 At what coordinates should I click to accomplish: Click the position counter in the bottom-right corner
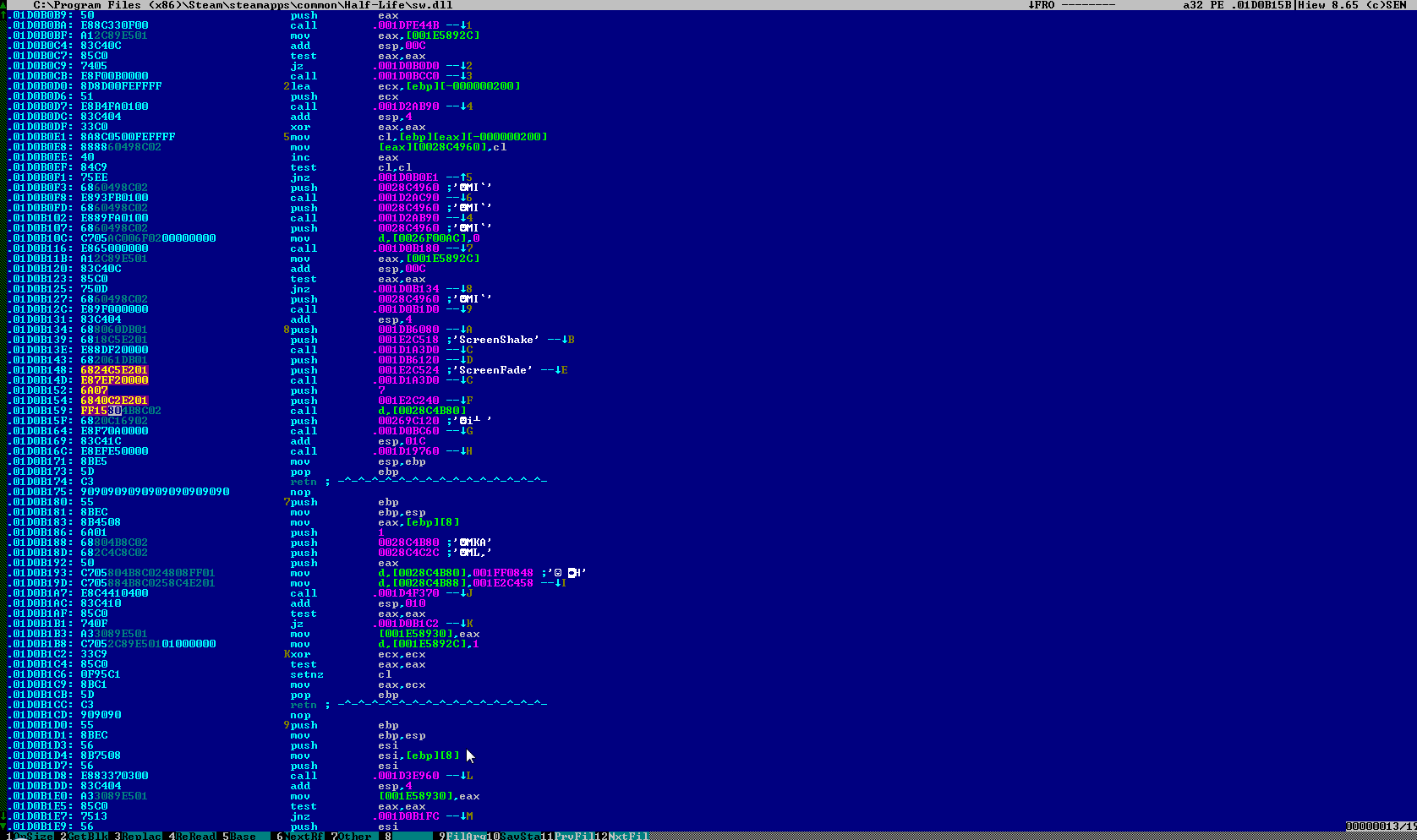pos(1380,826)
